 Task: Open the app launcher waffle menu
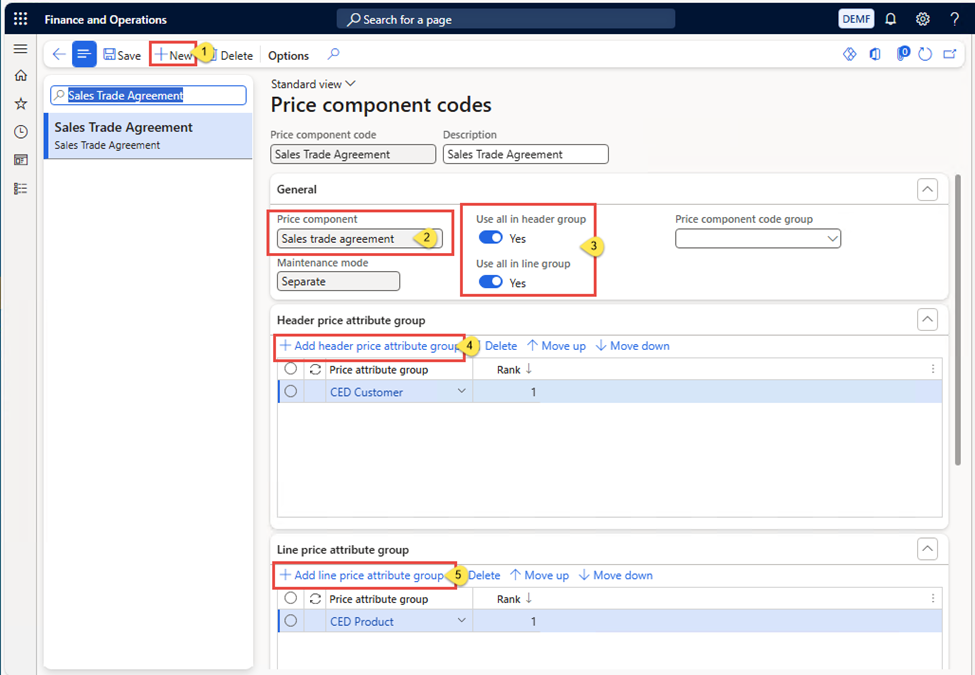[x=21, y=19]
